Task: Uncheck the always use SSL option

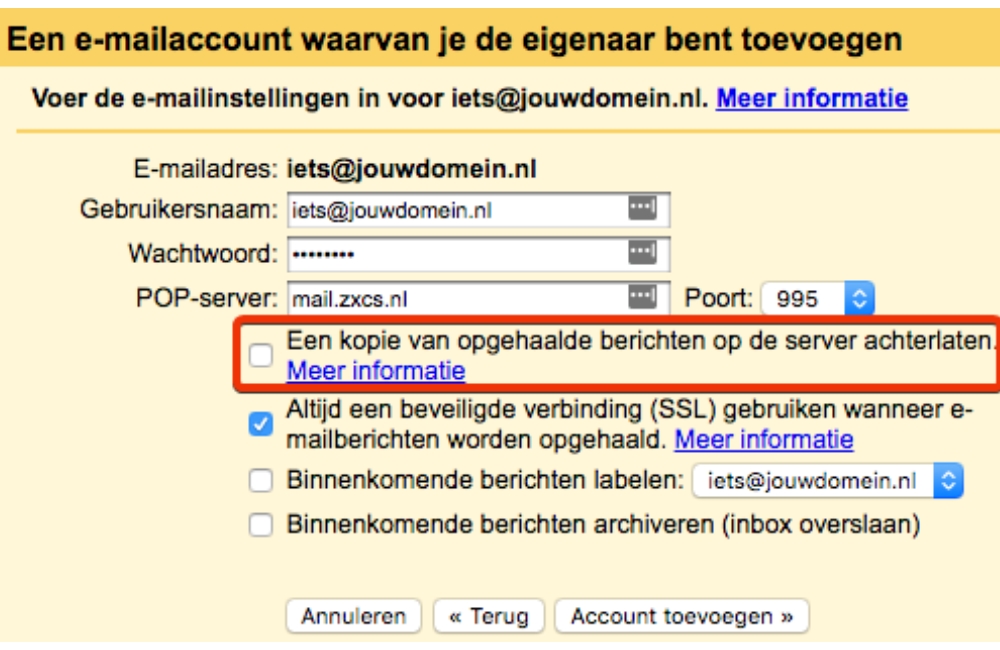Action: pyautogui.click(x=261, y=425)
